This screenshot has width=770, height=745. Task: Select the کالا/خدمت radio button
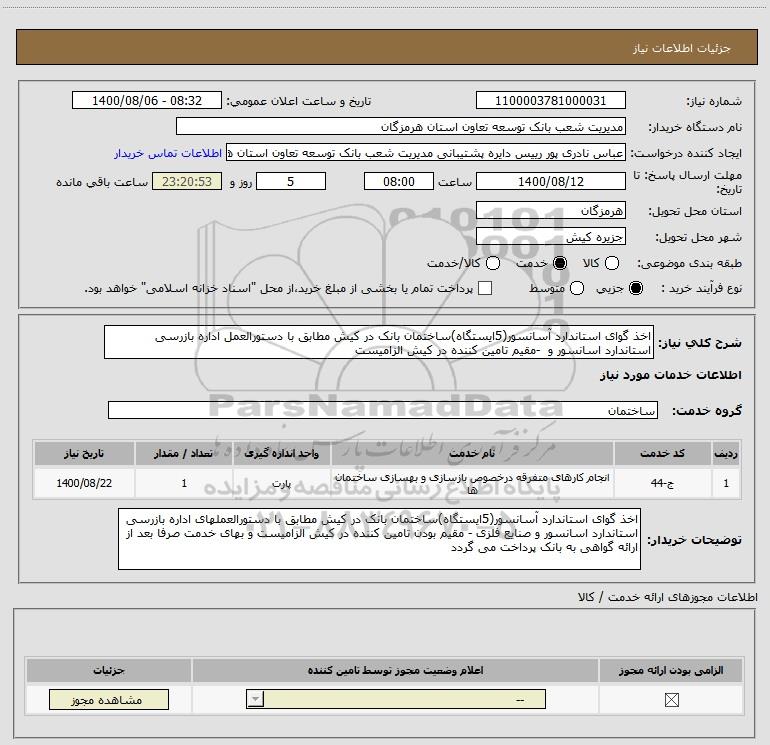pos(493,263)
